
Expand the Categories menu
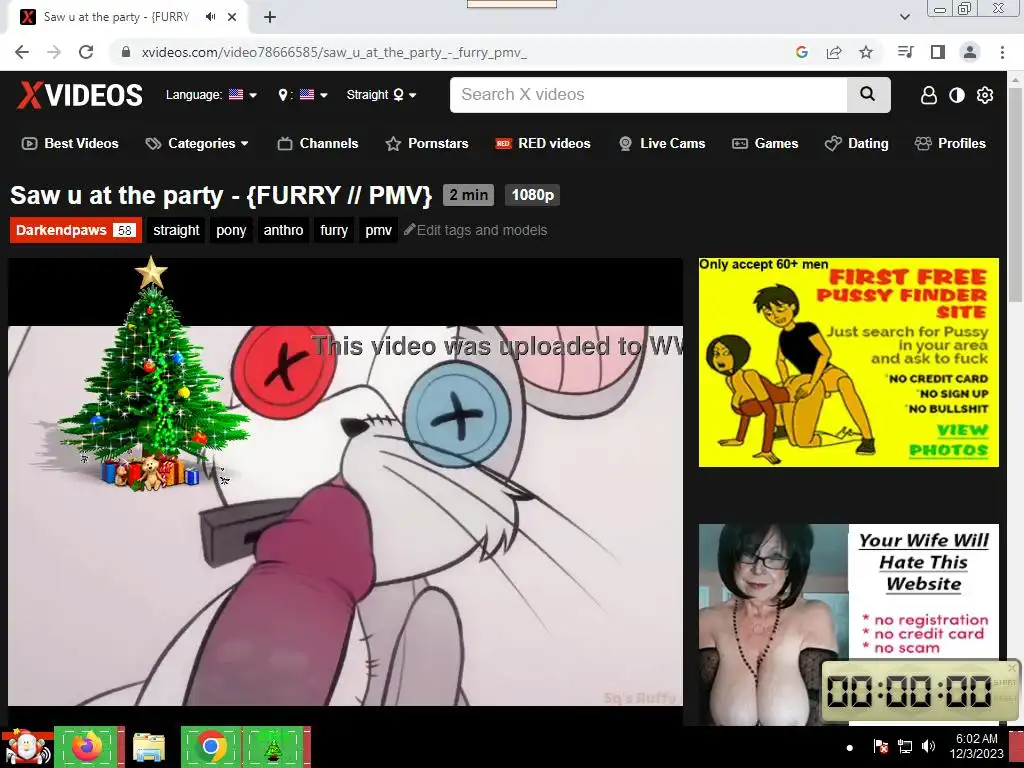(197, 144)
